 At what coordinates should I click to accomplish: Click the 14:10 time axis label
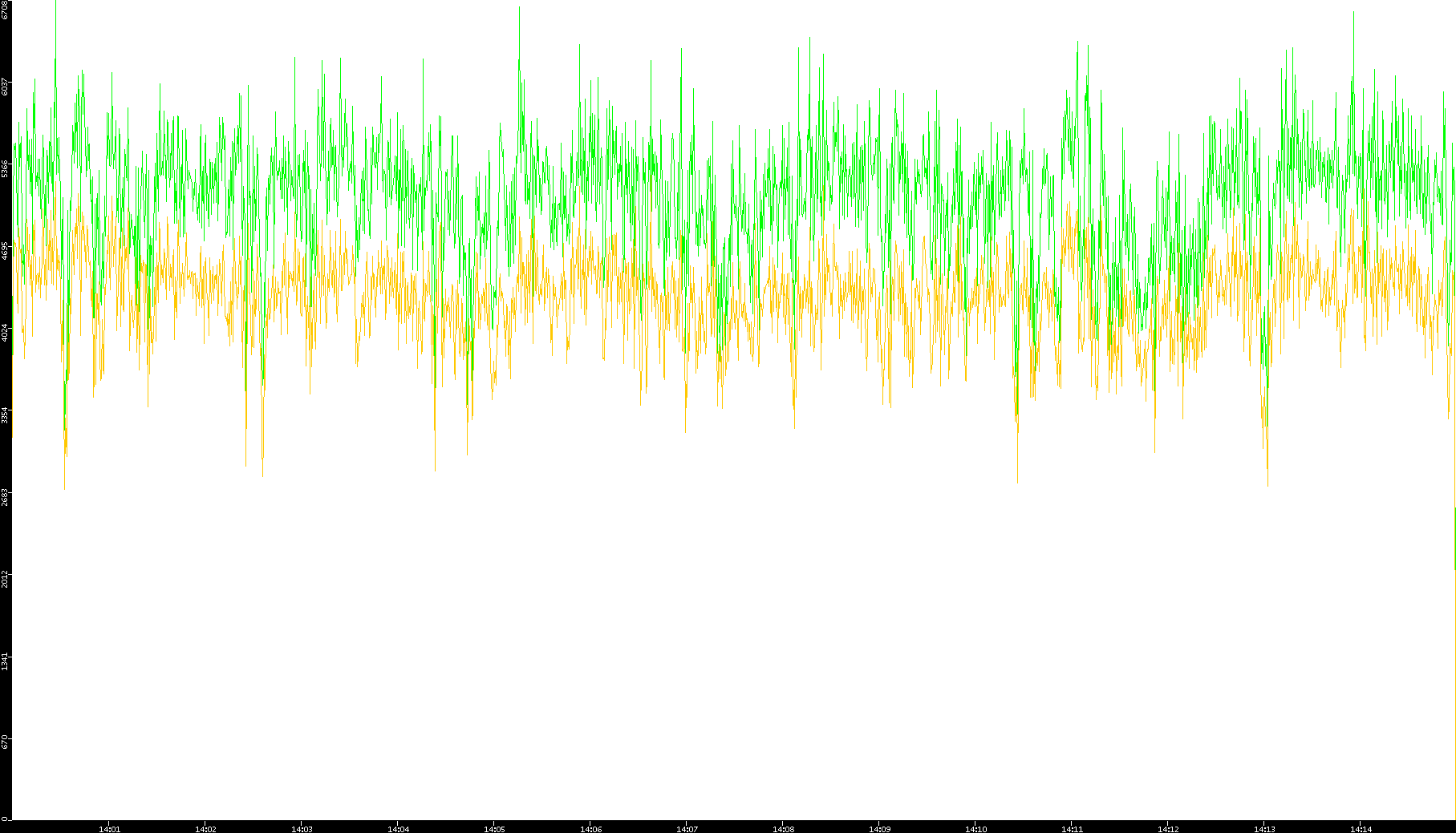pos(975,829)
